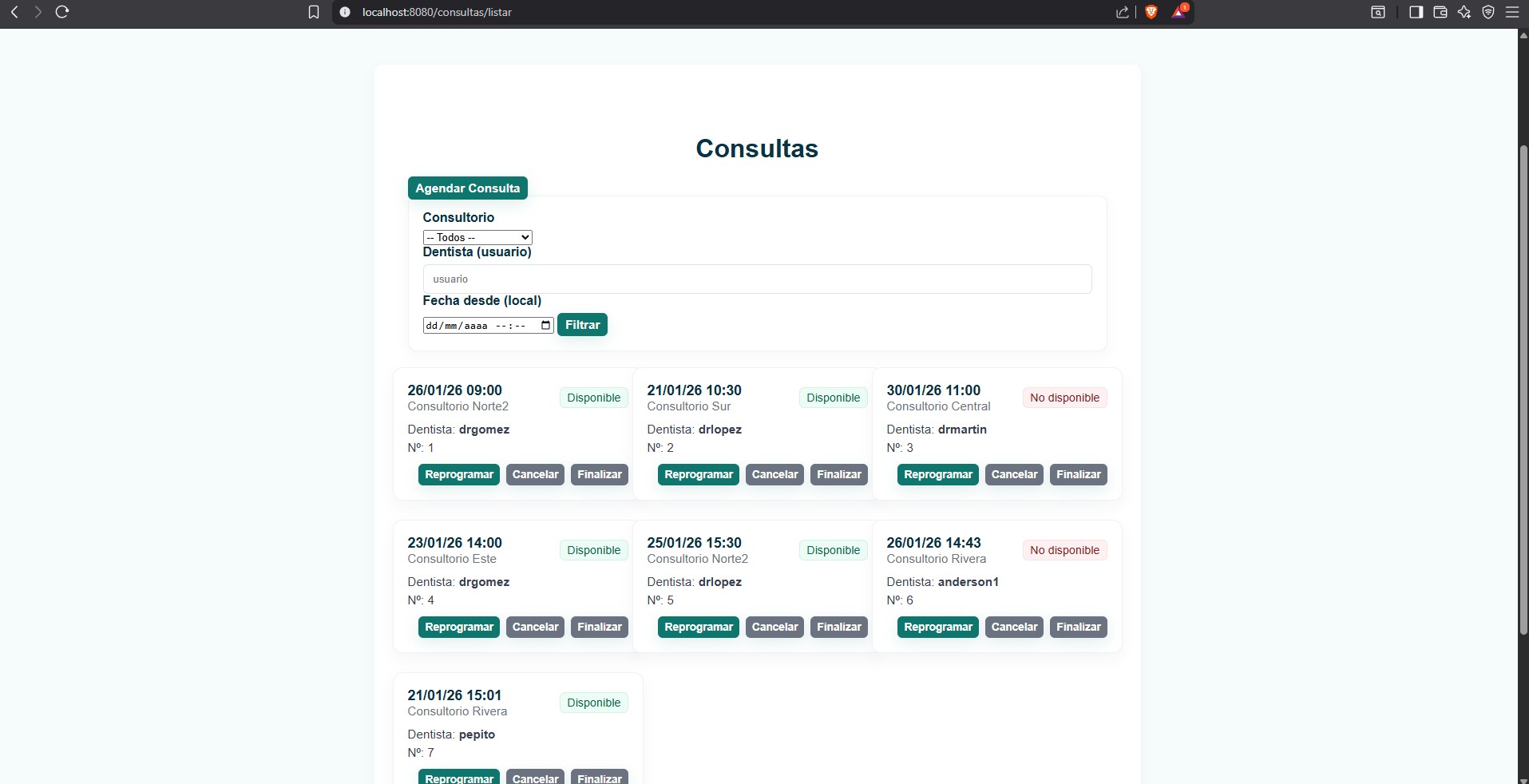
Task: Open Leo AI assistant
Action: pos(1464,12)
